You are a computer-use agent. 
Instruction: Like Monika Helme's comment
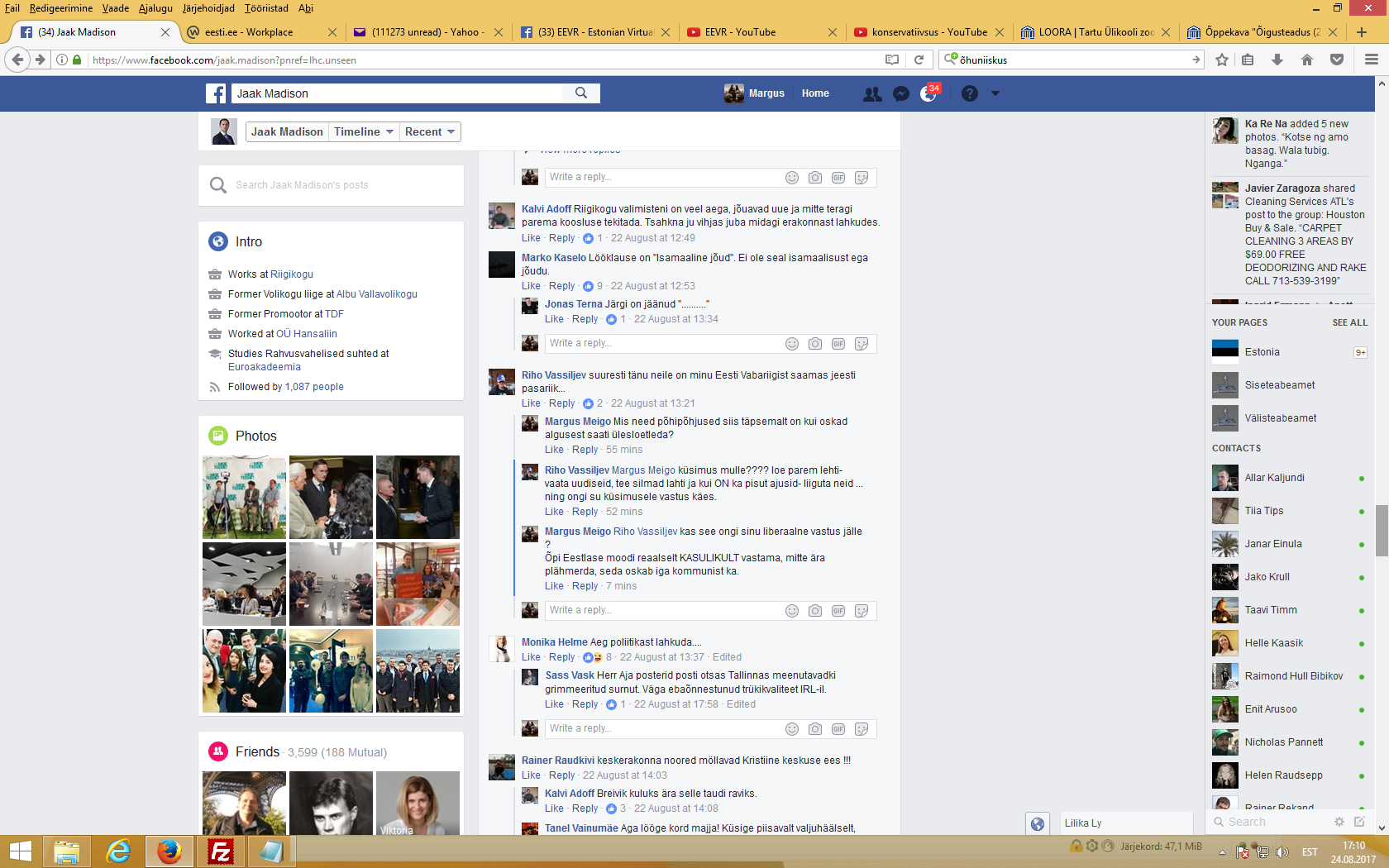coord(531,657)
